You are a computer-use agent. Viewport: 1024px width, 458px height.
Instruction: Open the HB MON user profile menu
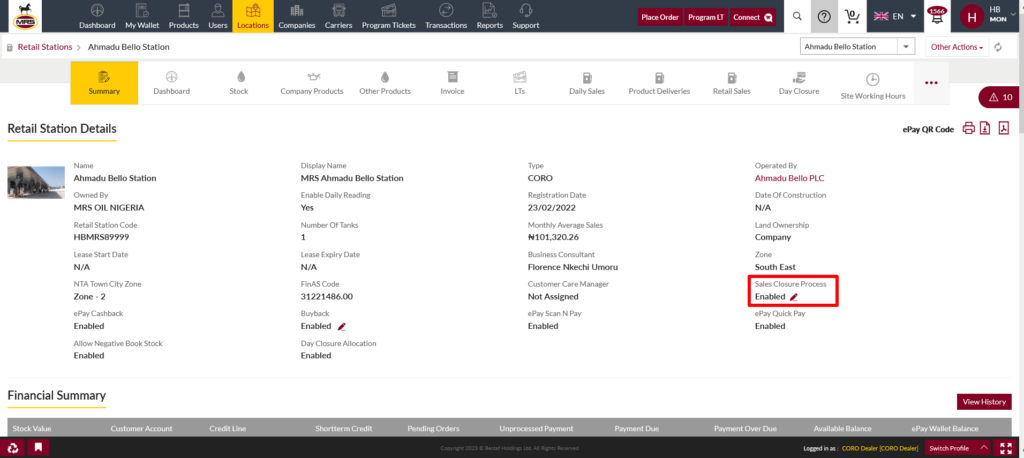(x=988, y=16)
